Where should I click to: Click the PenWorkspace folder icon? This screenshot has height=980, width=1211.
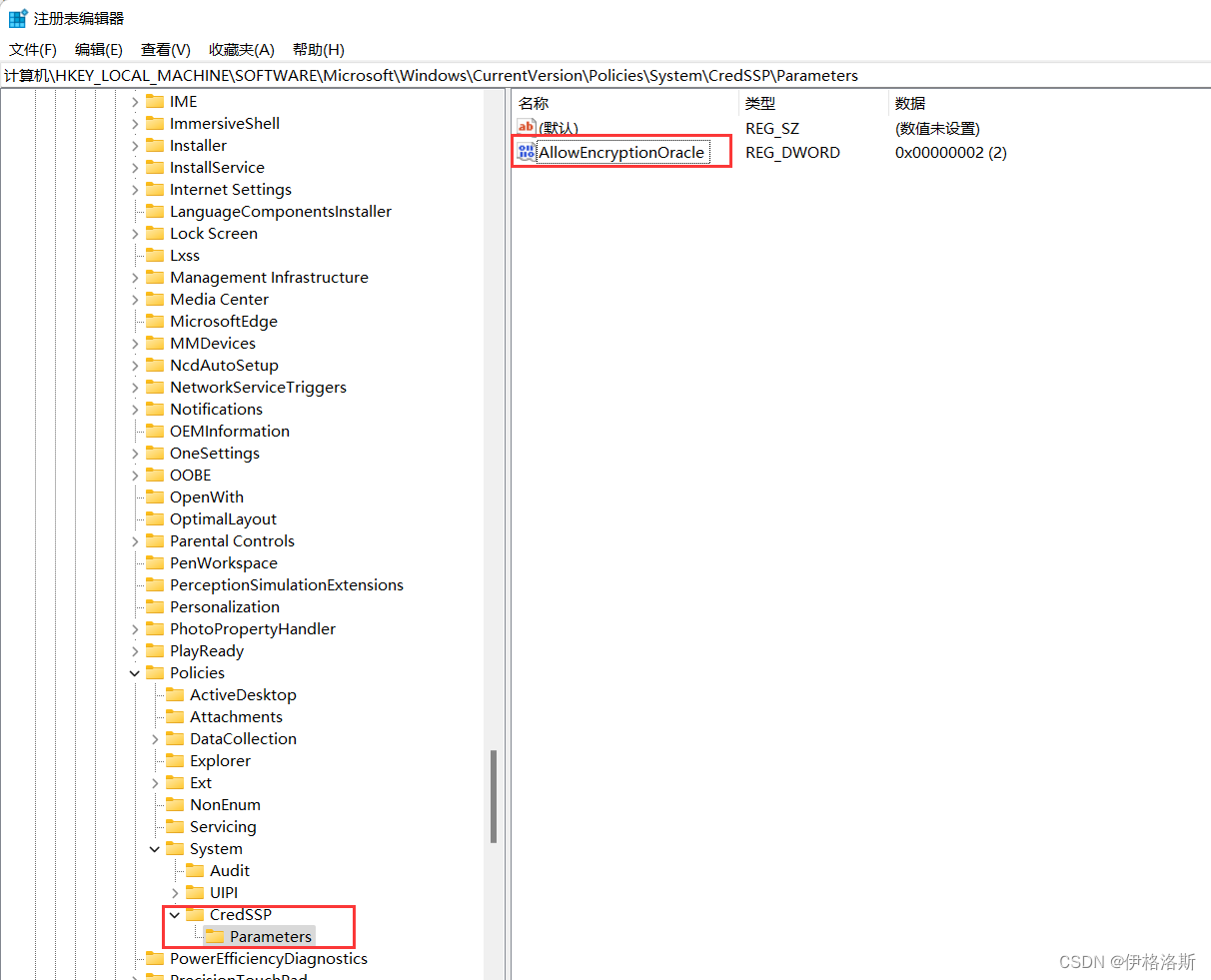(x=155, y=562)
